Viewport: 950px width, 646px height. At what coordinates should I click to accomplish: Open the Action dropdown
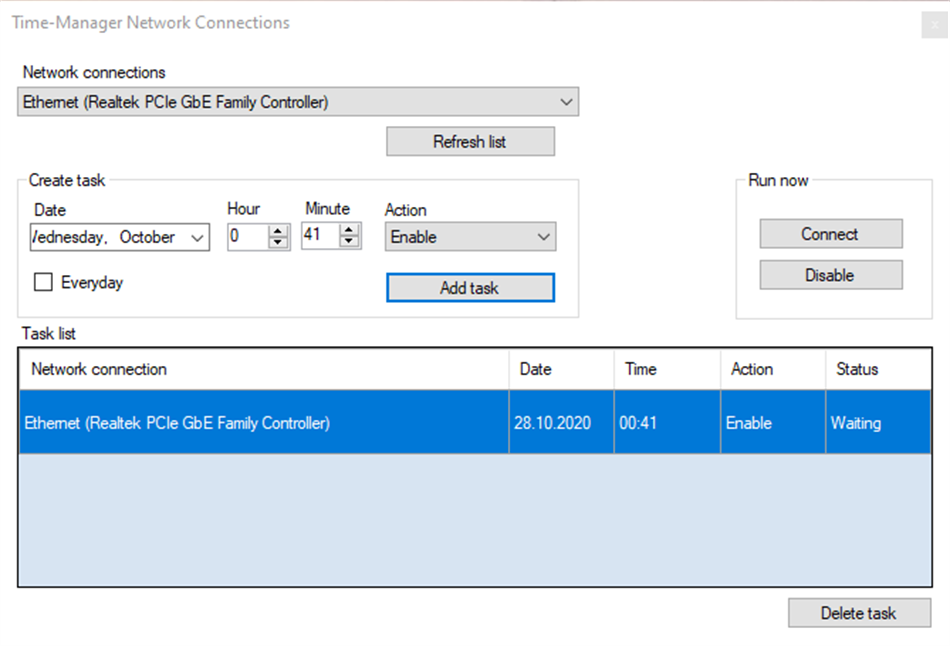544,237
